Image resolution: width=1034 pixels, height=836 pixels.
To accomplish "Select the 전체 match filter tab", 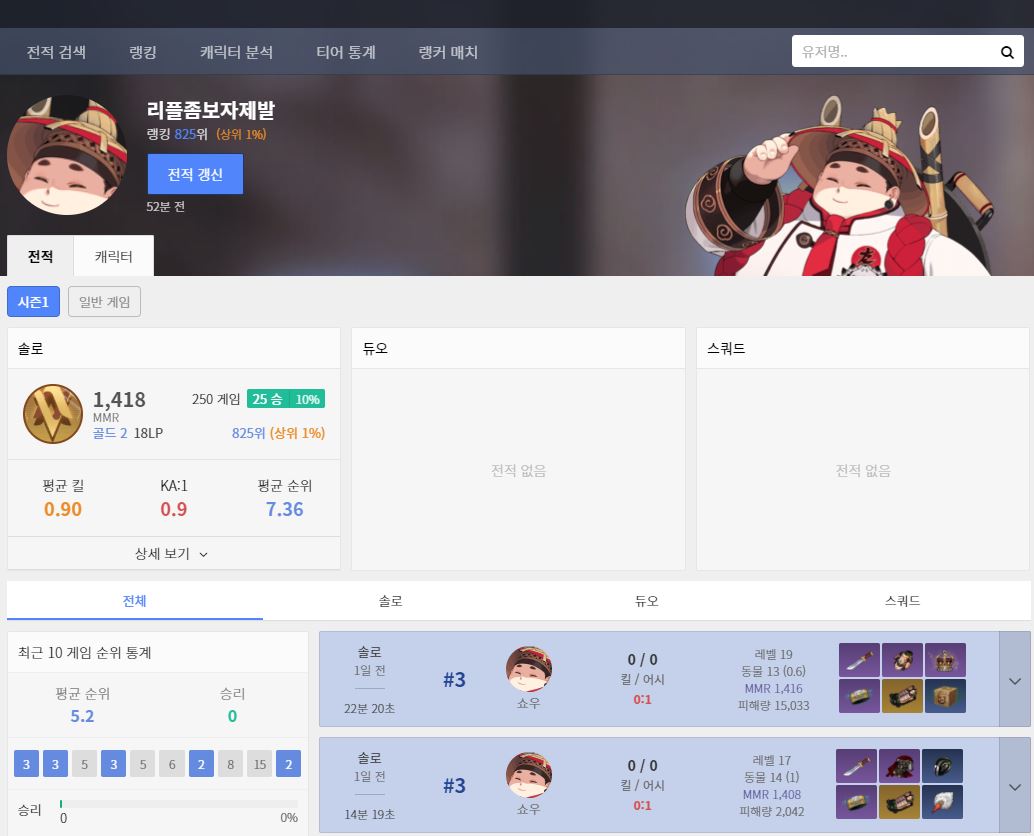I will [x=135, y=601].
